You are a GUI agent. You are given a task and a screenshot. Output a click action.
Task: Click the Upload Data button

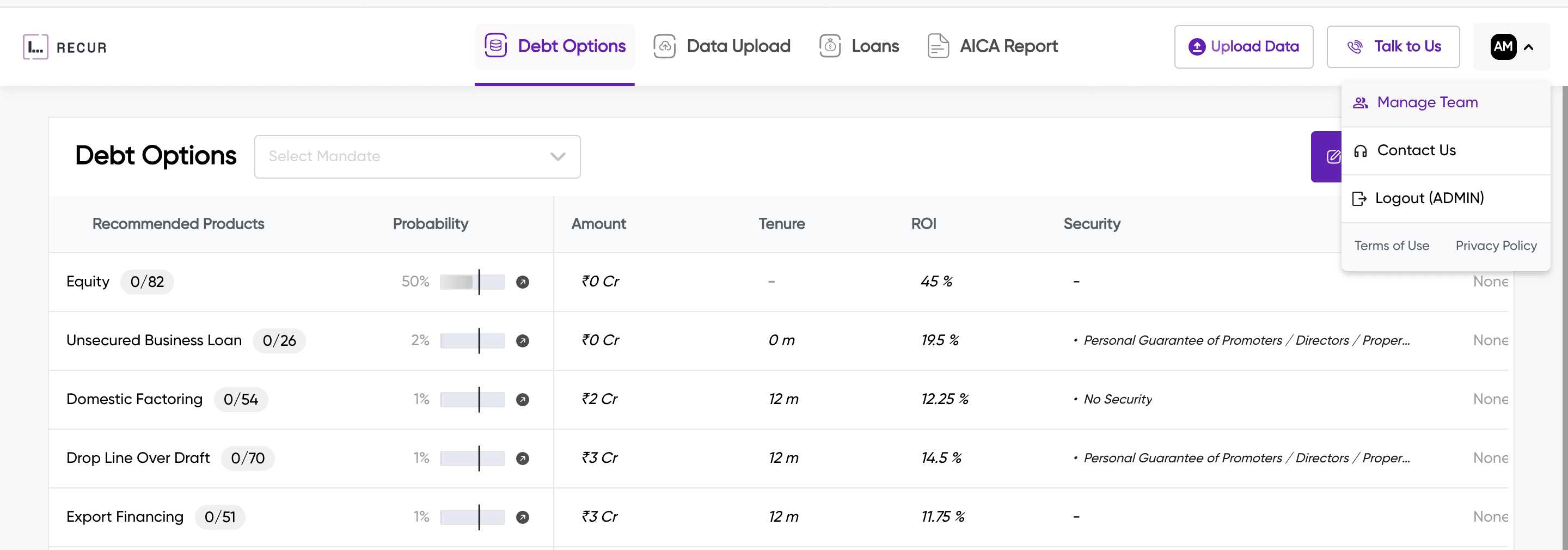[x=1244, y=46]
